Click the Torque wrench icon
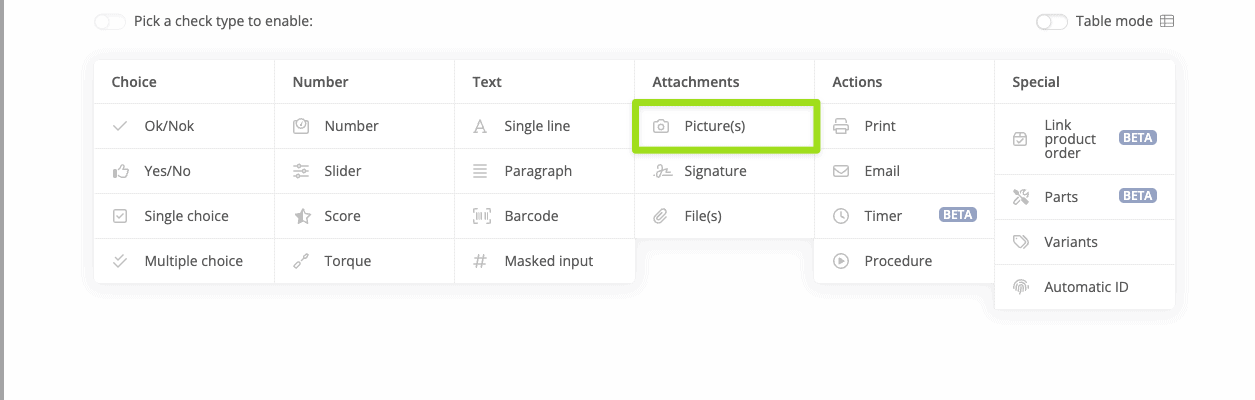The width and height of the screenshot is (1255, 400). [301, 261]
